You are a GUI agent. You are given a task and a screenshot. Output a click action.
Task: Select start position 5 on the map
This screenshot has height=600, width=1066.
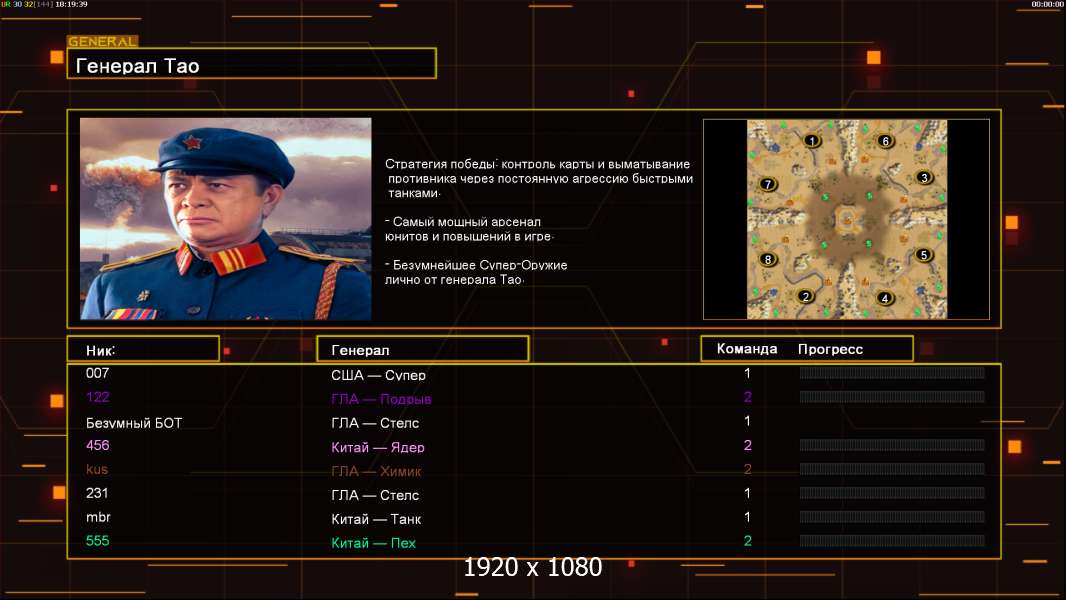pyautogui.click(x=923, y=255)
